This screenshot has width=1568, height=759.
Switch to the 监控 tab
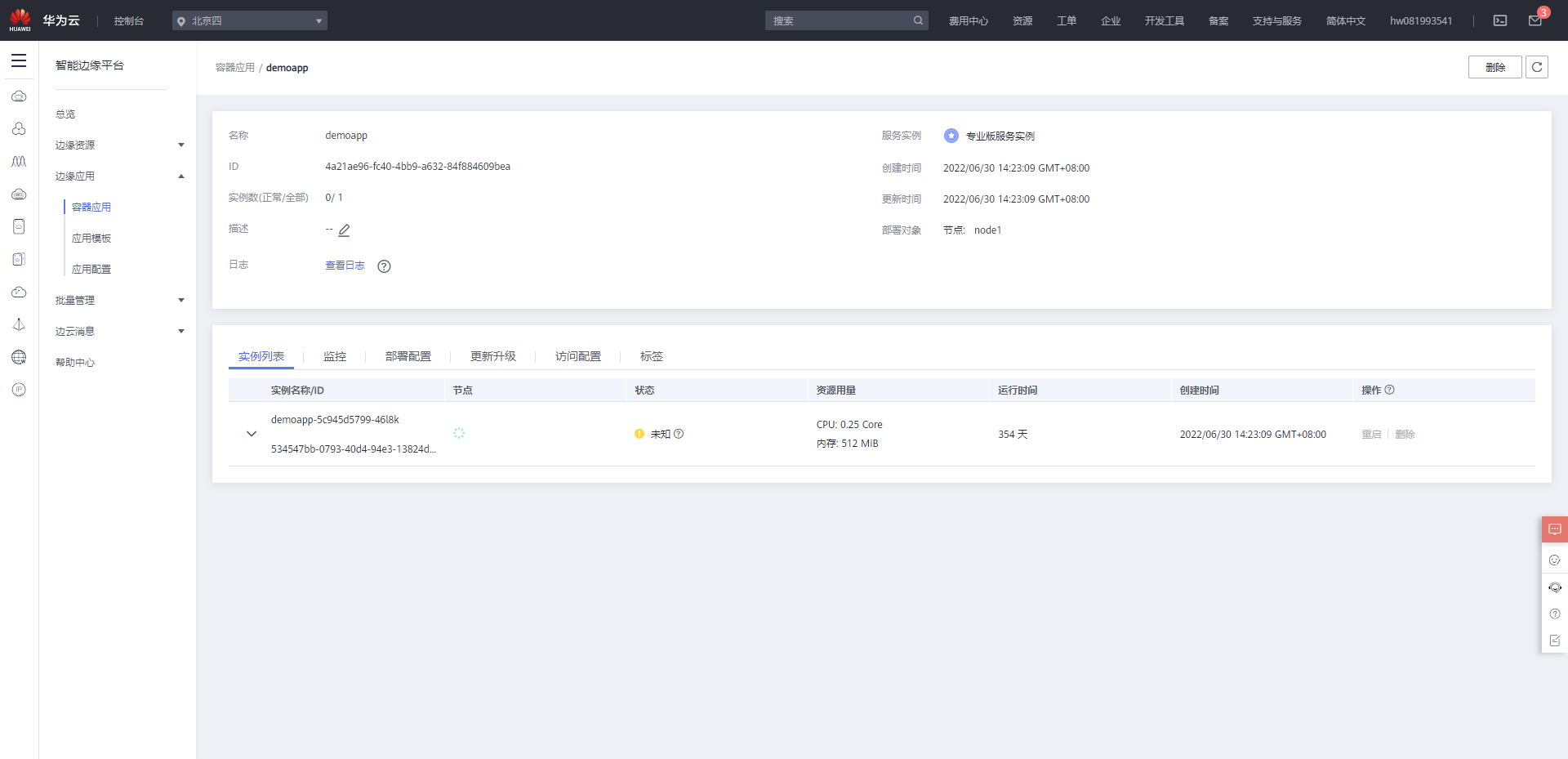click(x=335, y=356)
